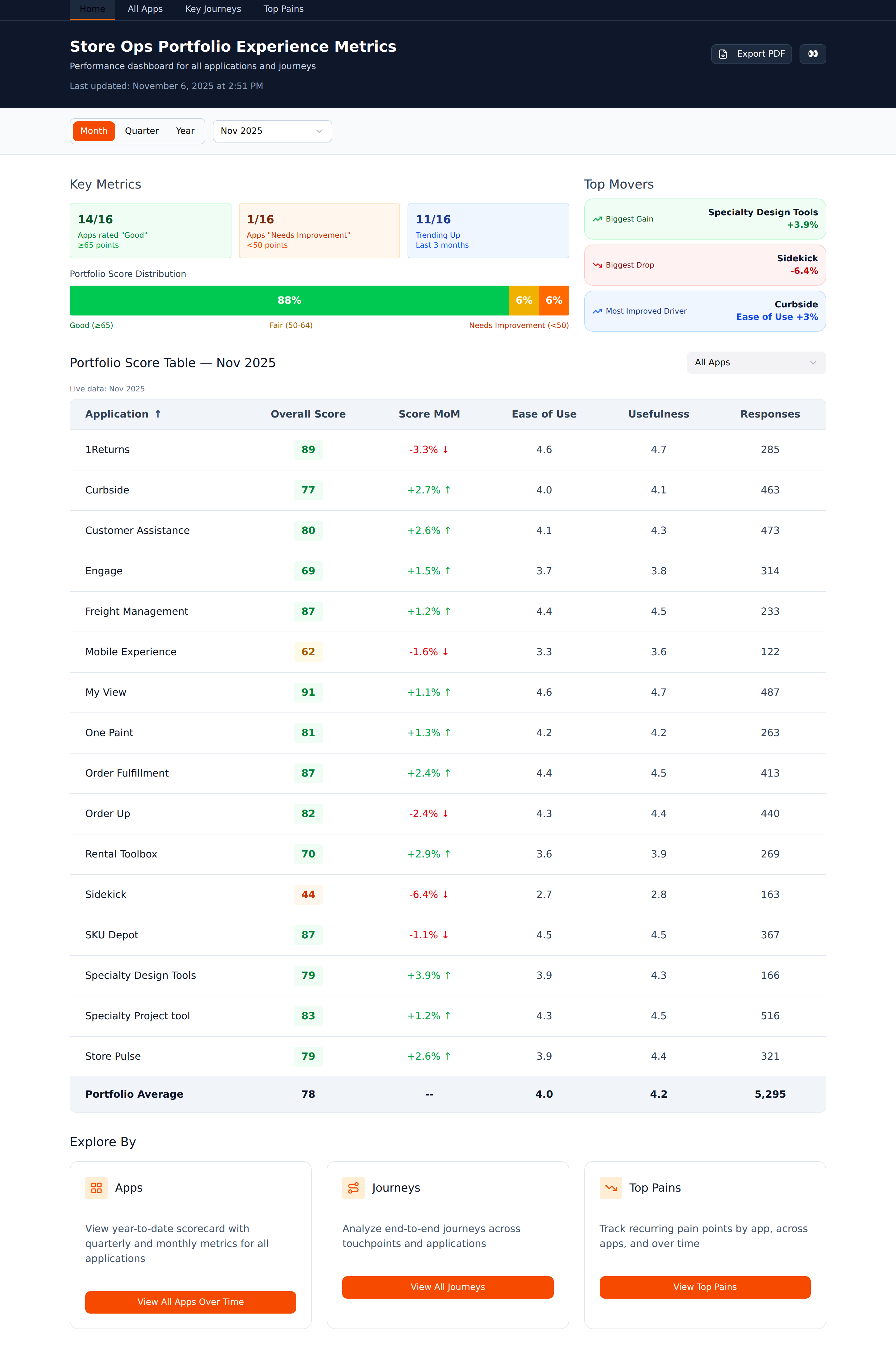Click the eyes icon button in header

click(x=812, y=54)
